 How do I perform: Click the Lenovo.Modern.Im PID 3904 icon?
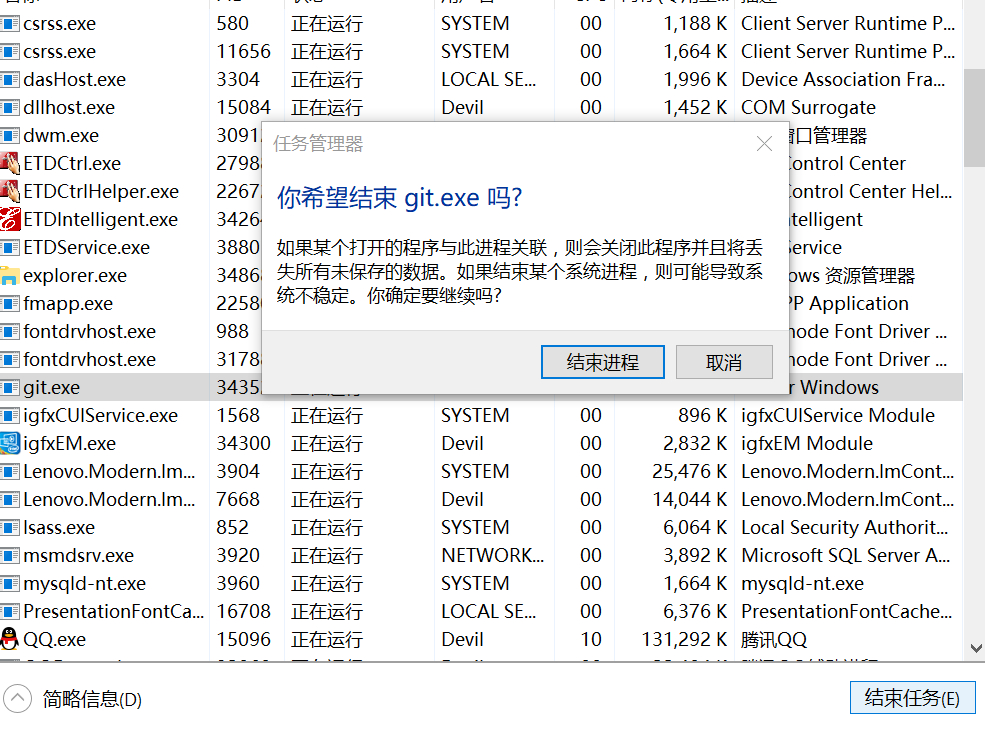(10, 471)
